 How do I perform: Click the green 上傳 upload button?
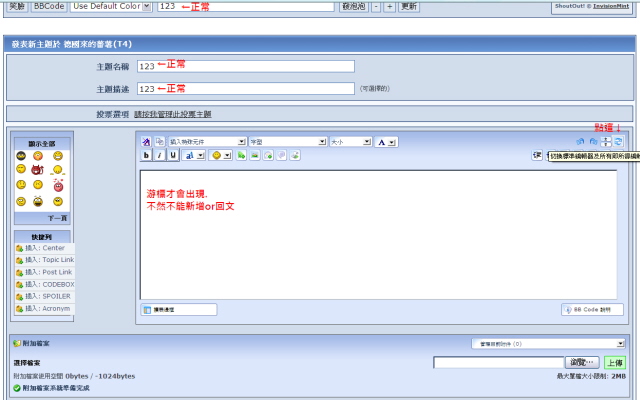(x=615, y=362)
